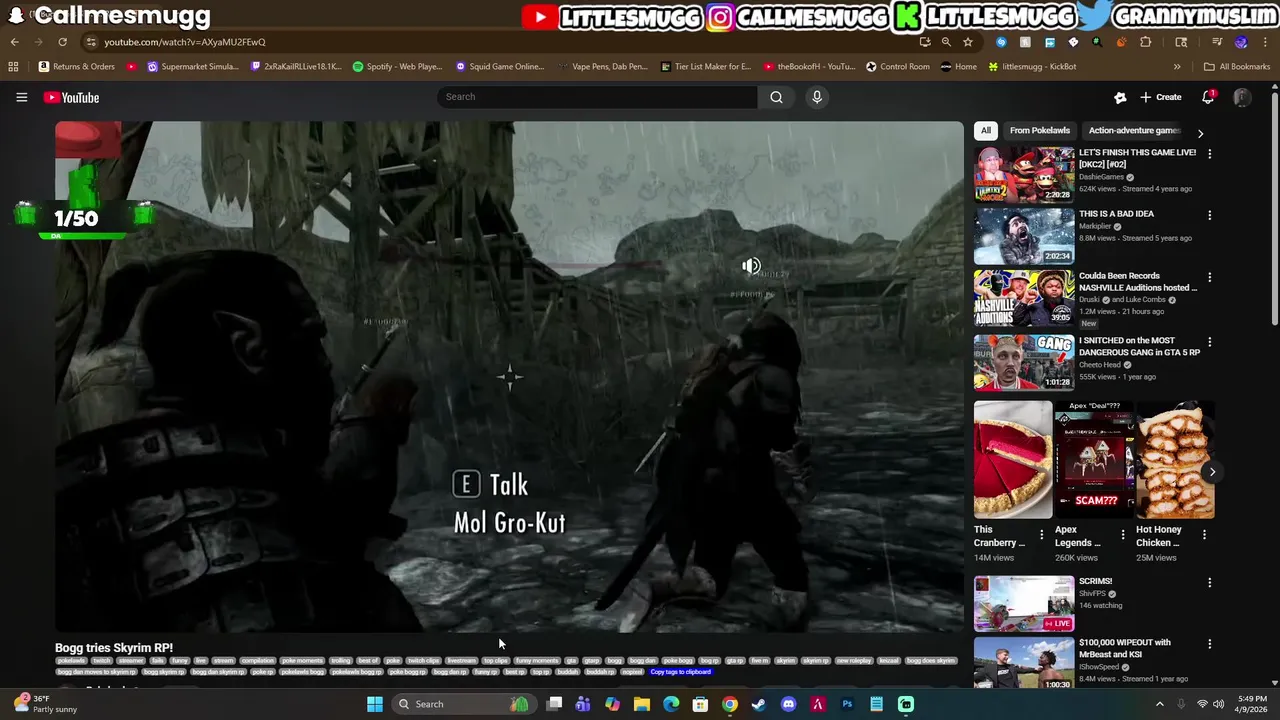This screenshot has width=1280, height=720.
Task: Show more bookmarks overflow chevron
Action: pyautogui.click(x=1177, y=66)
